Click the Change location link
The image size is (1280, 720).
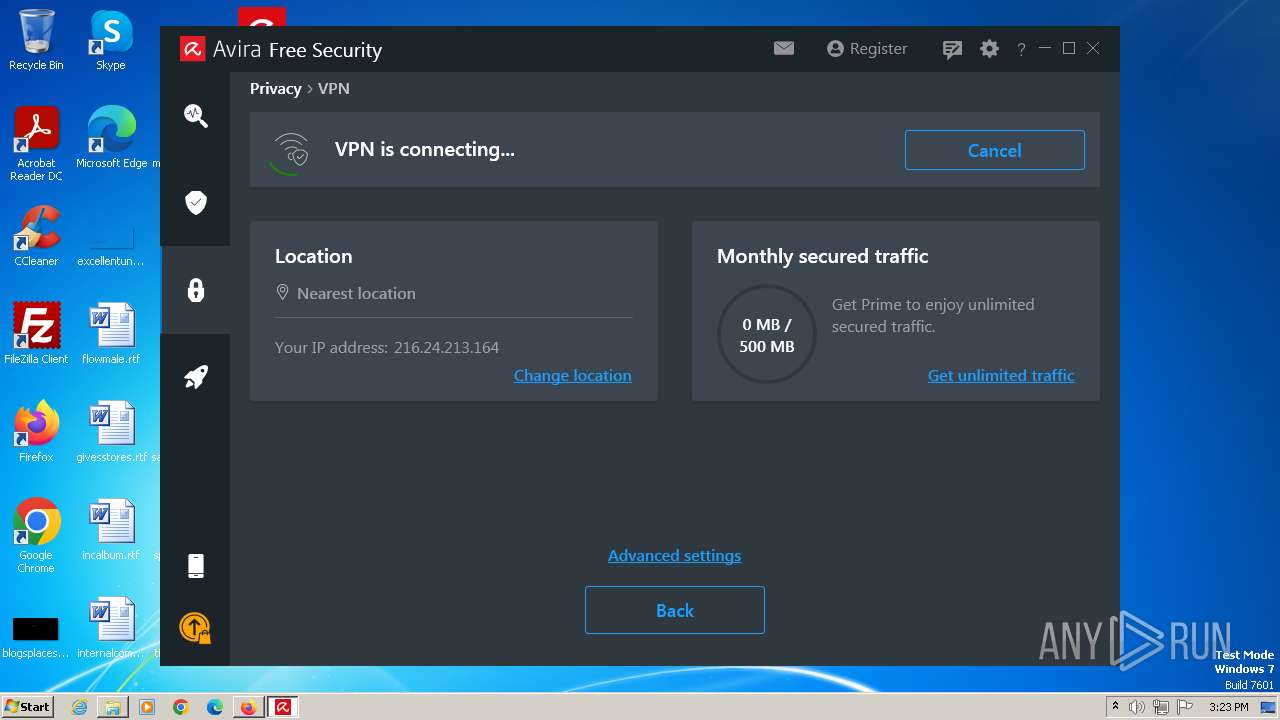pyautogui.click(x=572, y=376)
